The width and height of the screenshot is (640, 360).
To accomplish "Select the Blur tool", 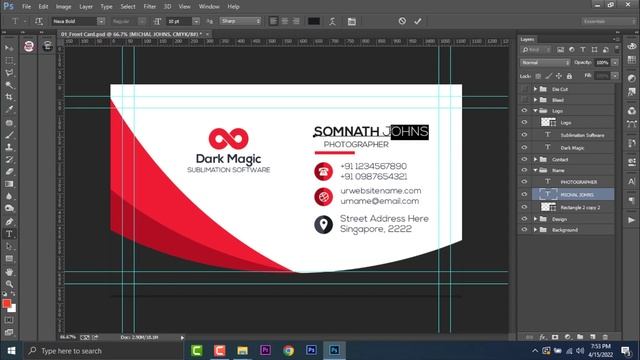I will coord(9,196).
